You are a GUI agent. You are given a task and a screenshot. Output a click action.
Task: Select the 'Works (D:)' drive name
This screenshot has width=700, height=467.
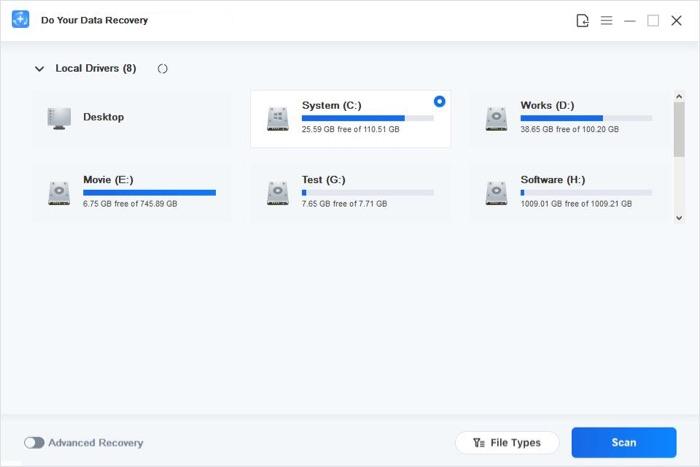(x=547, y=105)
